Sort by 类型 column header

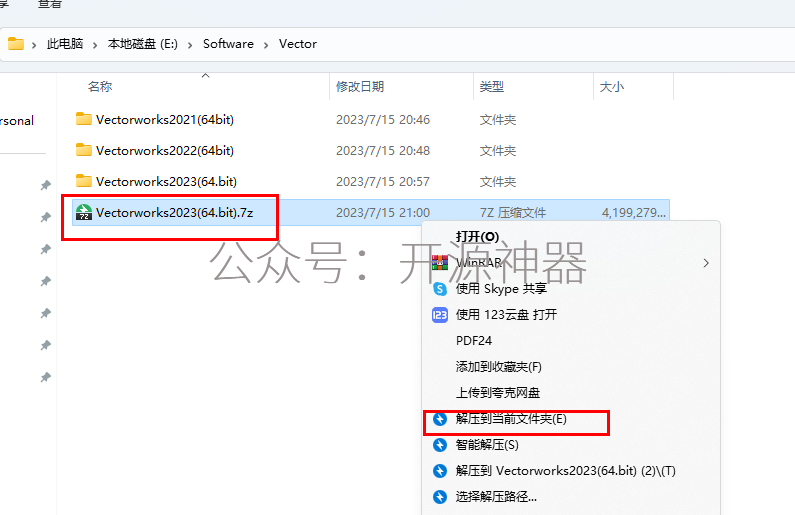(492, 87)
